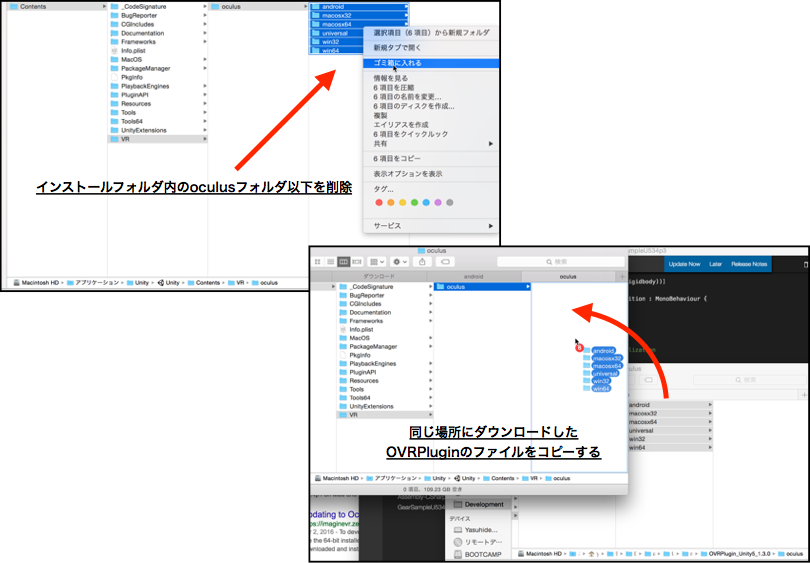Select column view in lower Finder toolbar
This screenshot has height=563, width=810.
point(344,262)
